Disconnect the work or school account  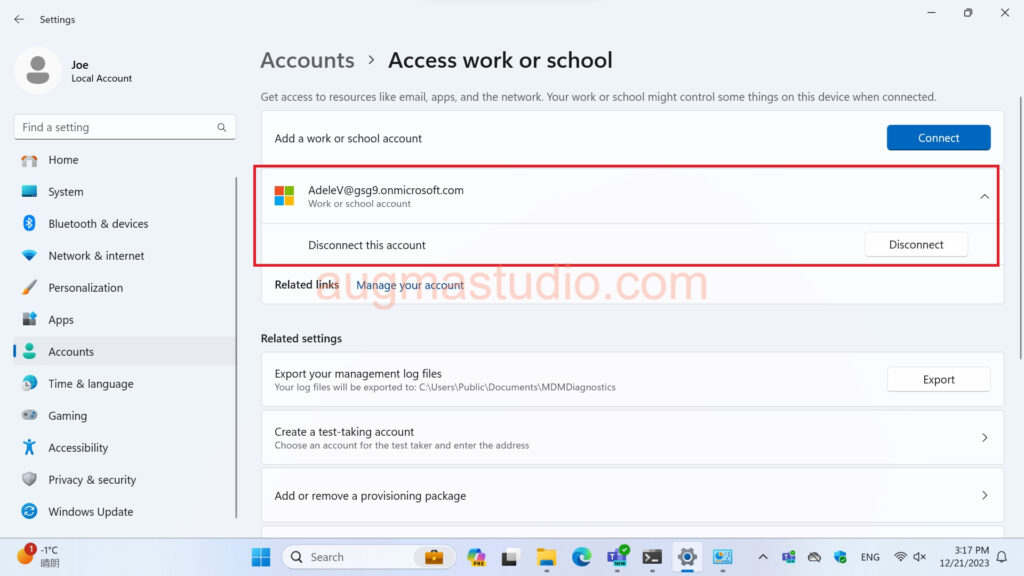coord(915,245)
